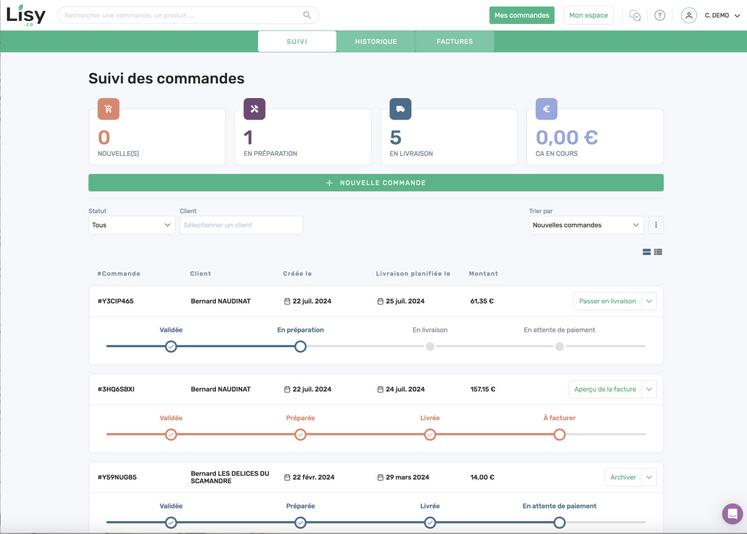
Task: Open the help question mark icon
Action: point(660,15)
